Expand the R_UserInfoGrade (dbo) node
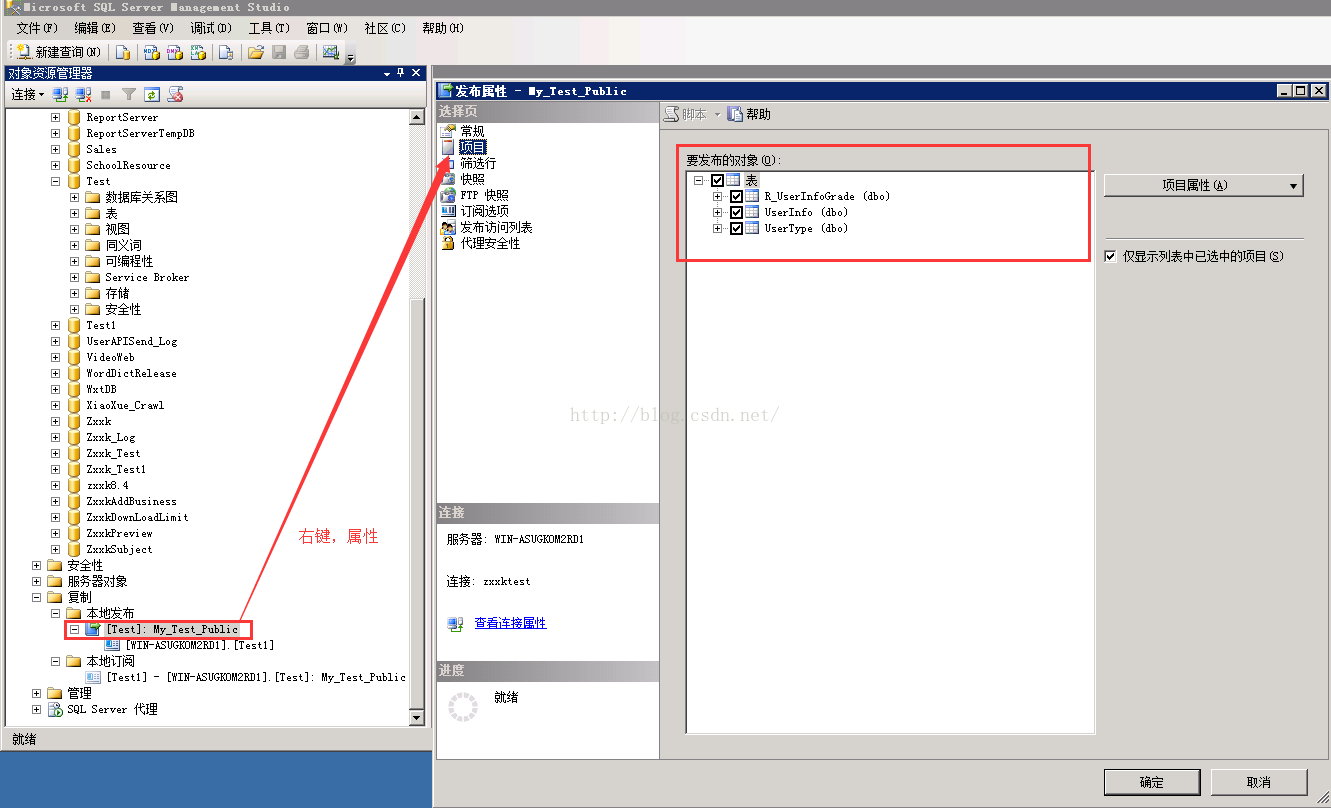The width and height of the screenshot is (1331, 808). (718, 197)
